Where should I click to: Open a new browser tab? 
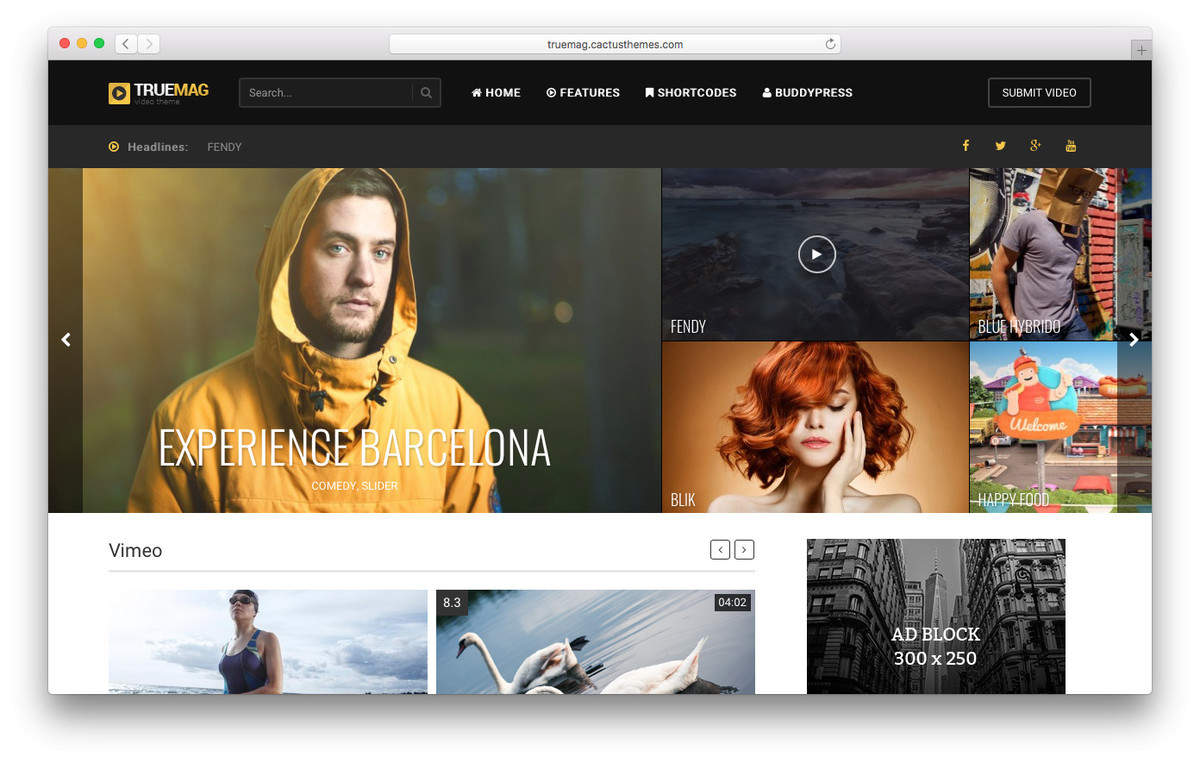click(x=1141, y=50)
